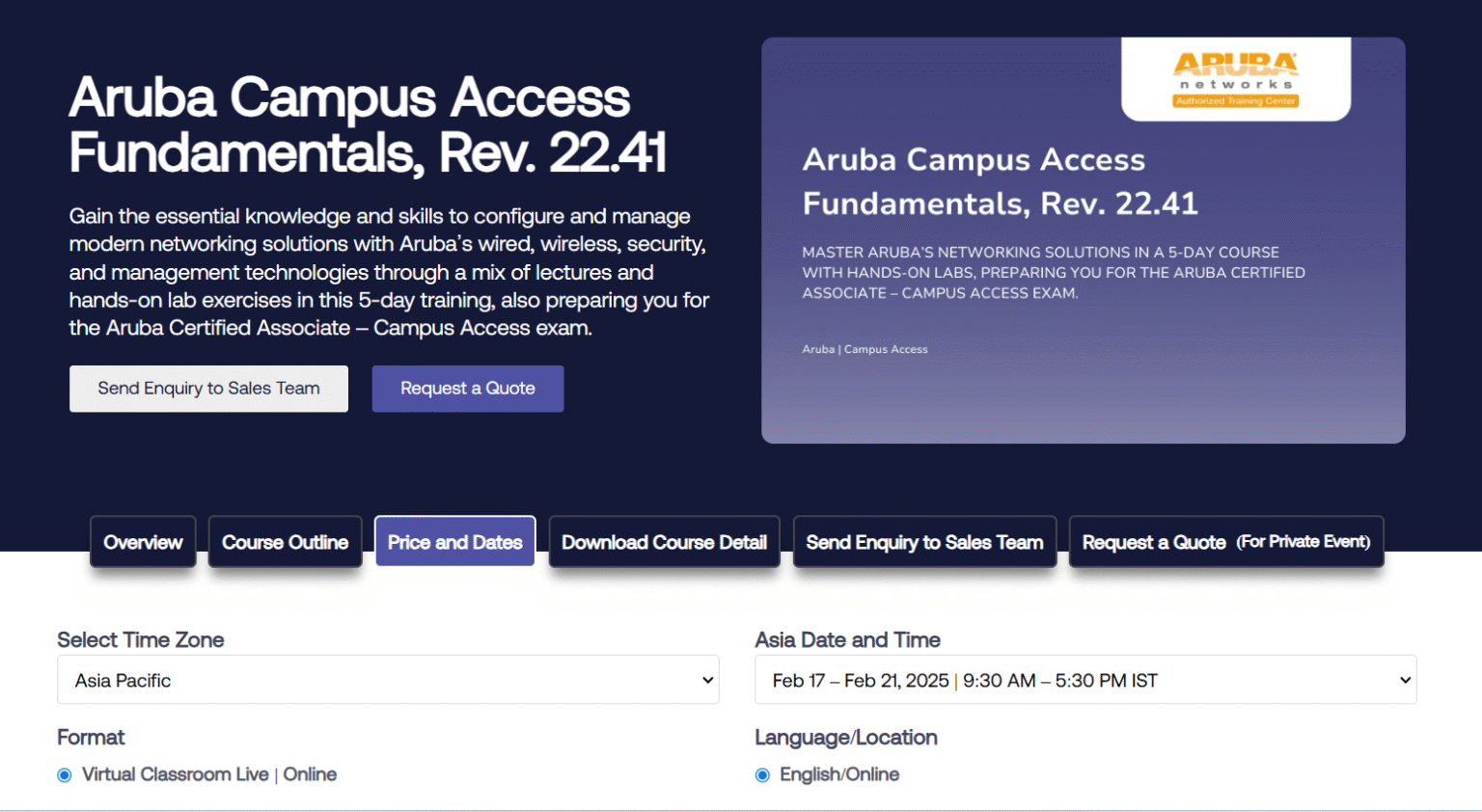Click the Aruba Networks logo badge

pos(1235,77)
